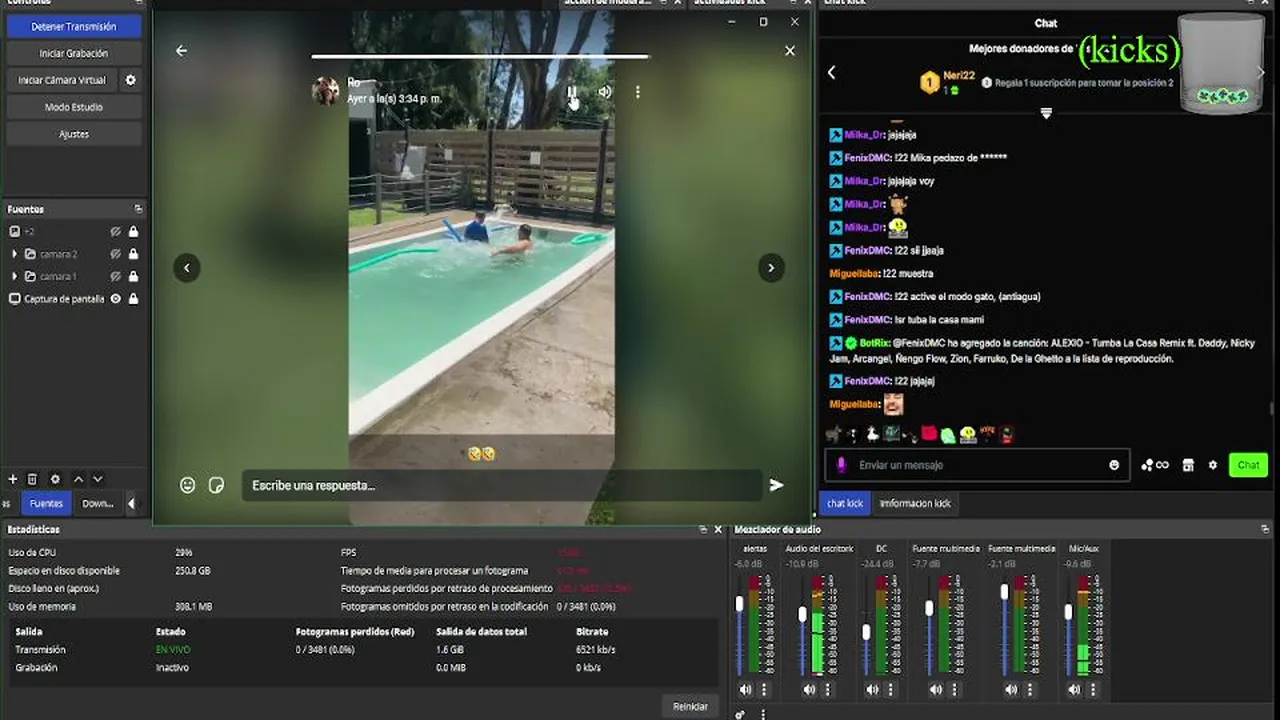Start the virtual camera with Iniciar Cámara Virtual

tap(62, 80)
